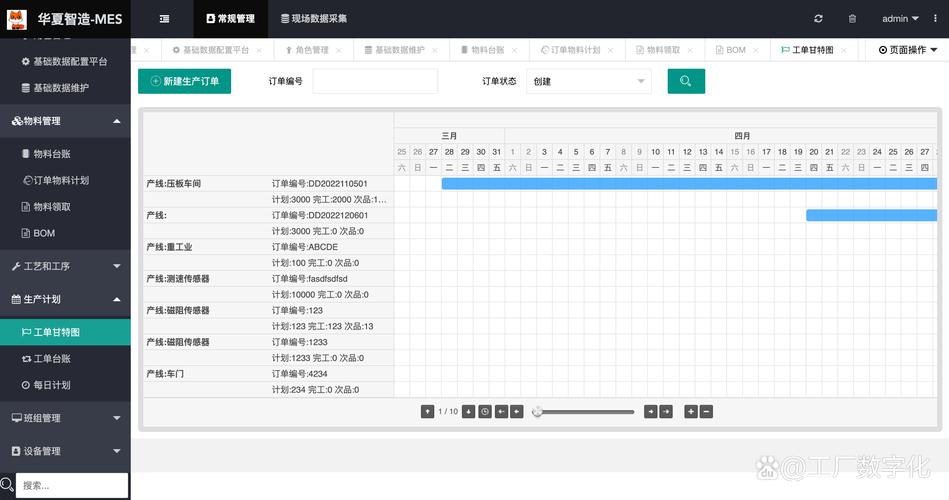Open 物料台账 in sidebar
Image resolution: width=949 pixels, height=500 pixels.
tap(65, 154)
